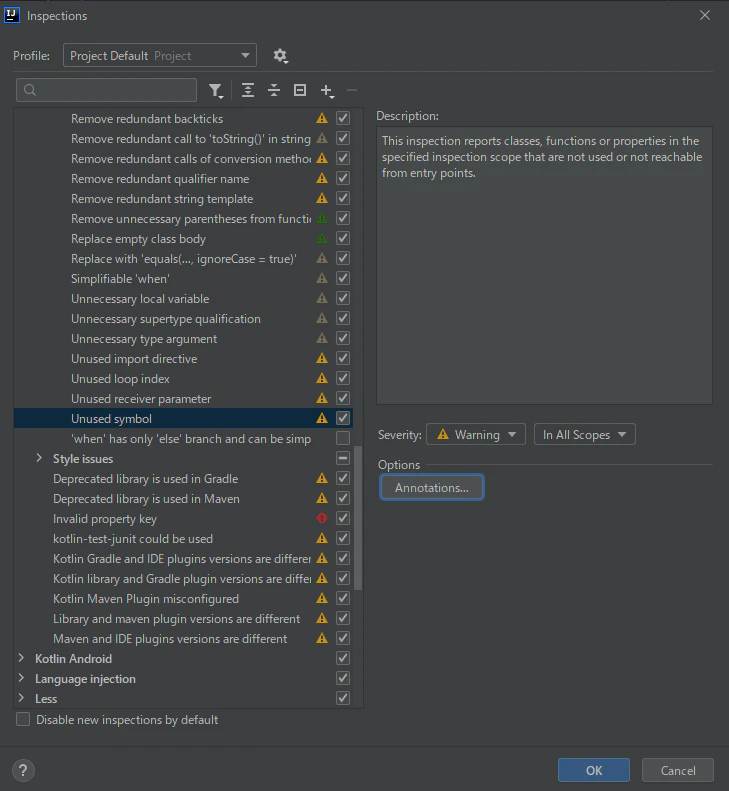Click warning icon for Unused import directive
Screen dimensions: 729x791
coord(322,359)
